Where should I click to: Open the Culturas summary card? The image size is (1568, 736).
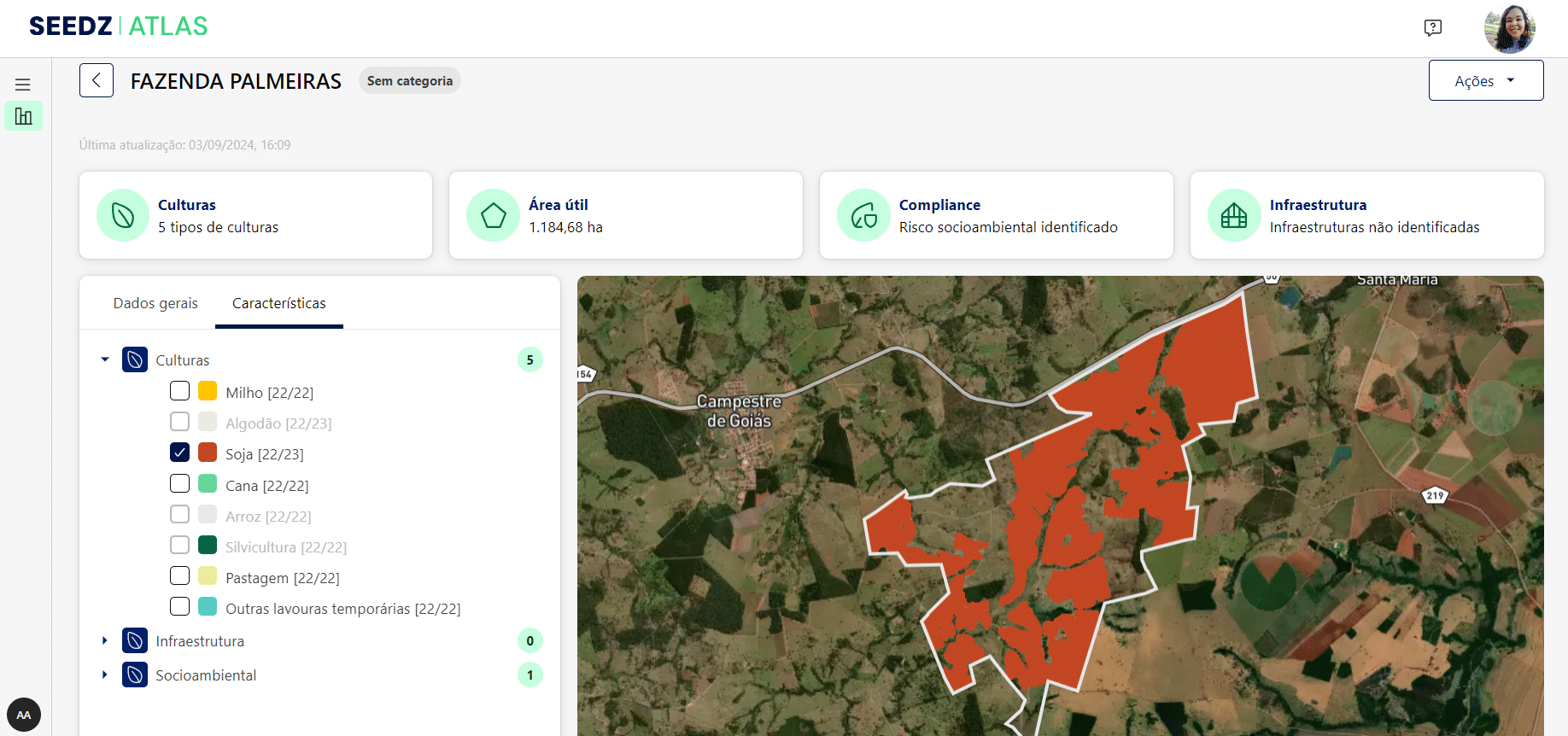click(256, 215)
